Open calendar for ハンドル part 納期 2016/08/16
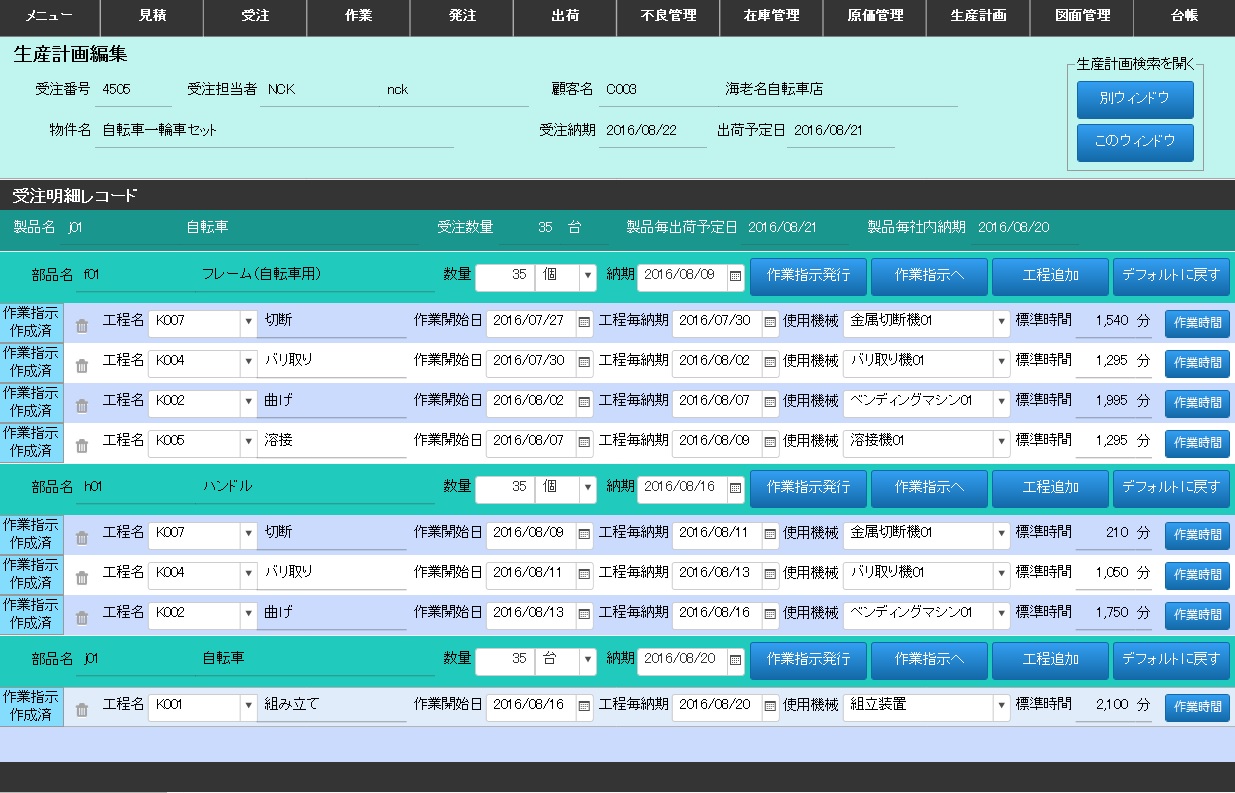Screen dimensions: 1235x793 click(736, 488)
